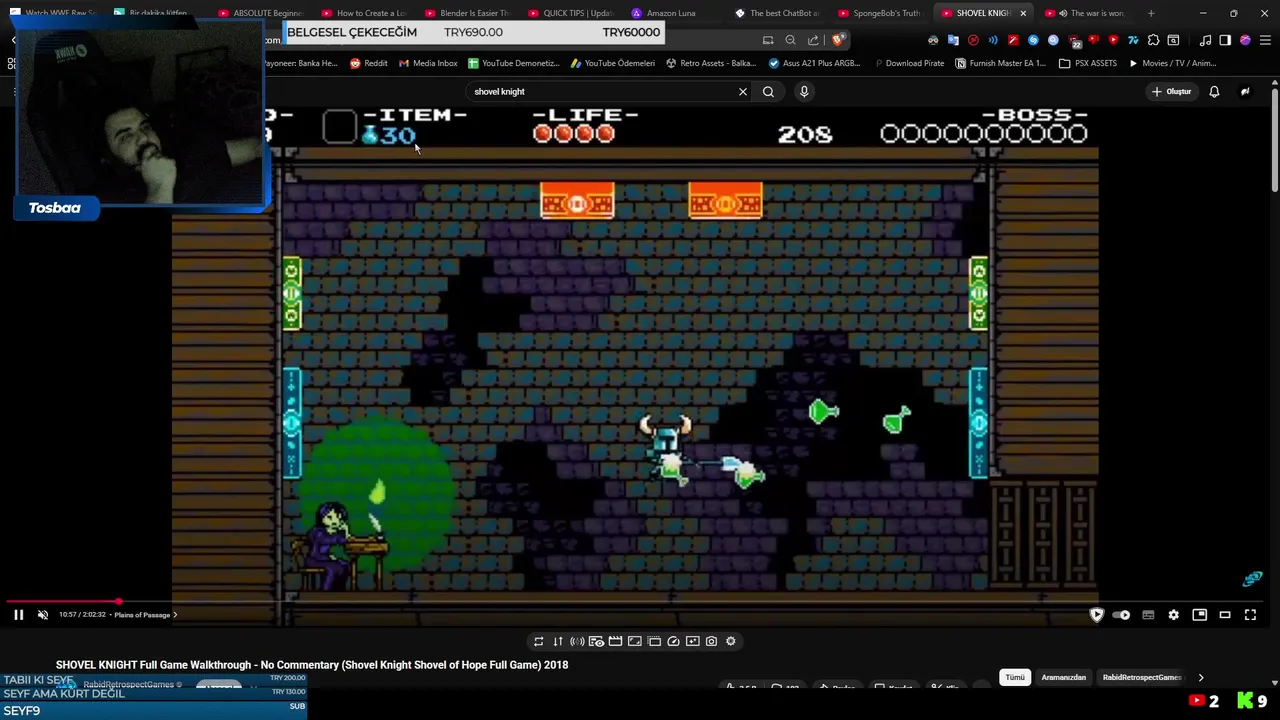Viewport: 1280px width, 720px height.
Task: Switch to miniplayer mode
Action: tap(1200, 615)
